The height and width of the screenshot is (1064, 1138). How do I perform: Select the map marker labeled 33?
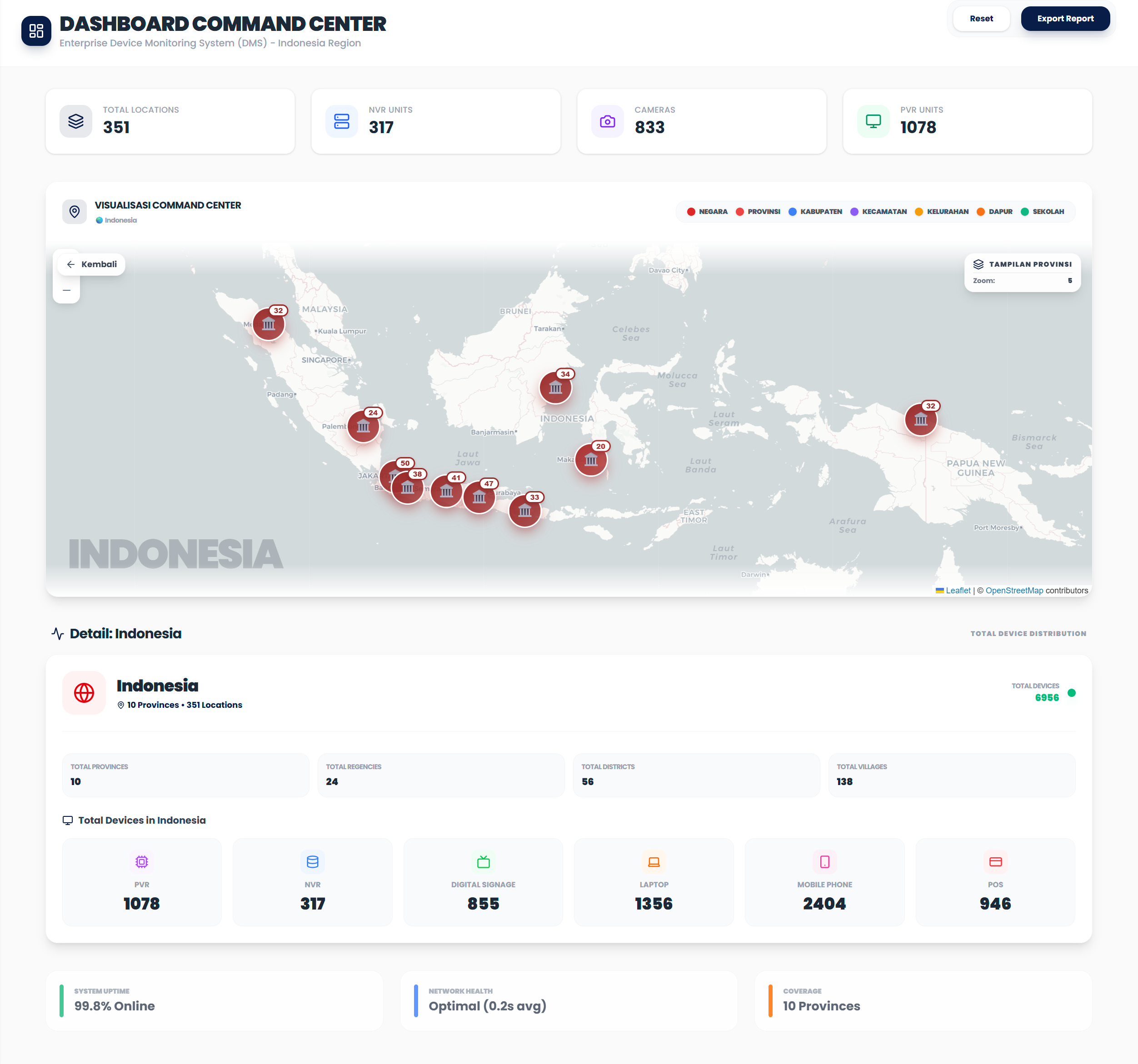coord(525,511)
